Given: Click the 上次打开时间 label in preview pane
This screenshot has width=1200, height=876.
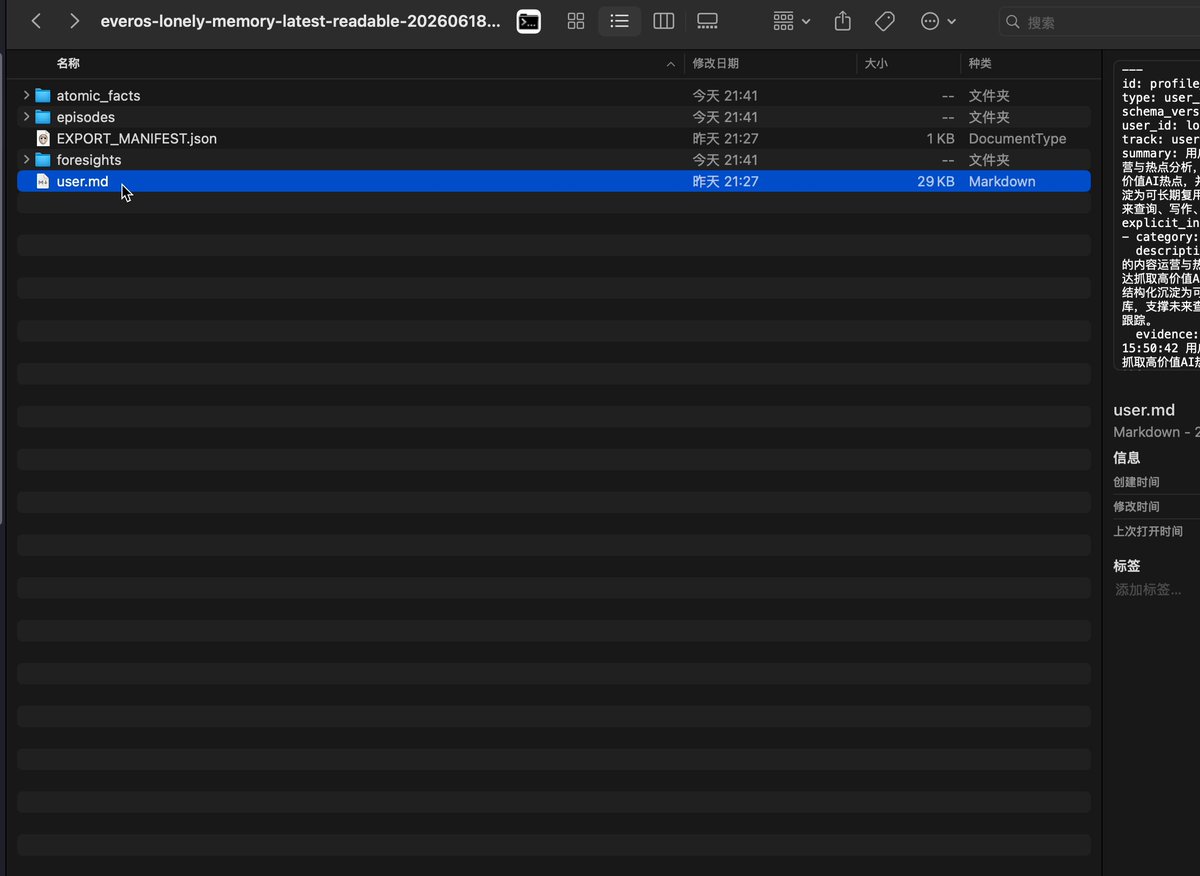Looking at the screenshot, I should pos(1148,531).
